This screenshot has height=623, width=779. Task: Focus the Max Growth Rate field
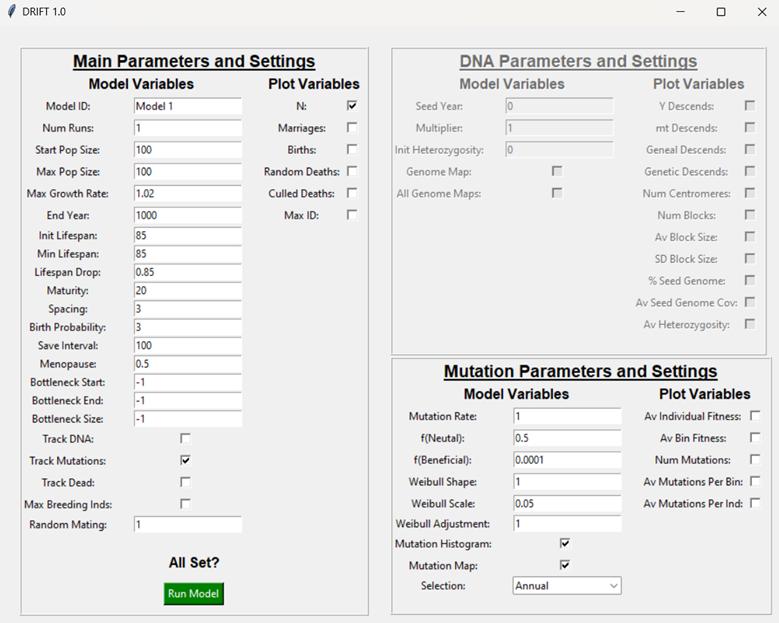(187, 193)
